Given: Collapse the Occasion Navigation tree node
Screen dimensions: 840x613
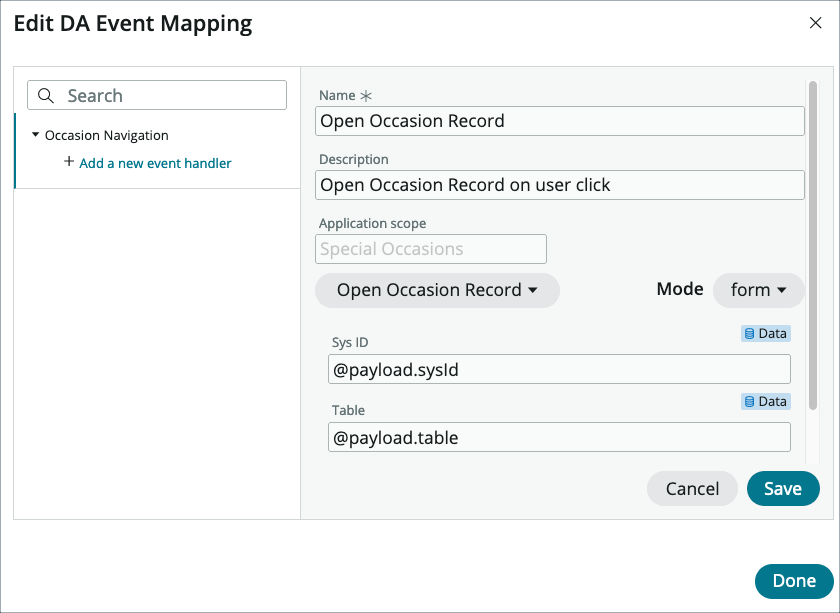Looking at the screenshot, I should pos(36,135).
